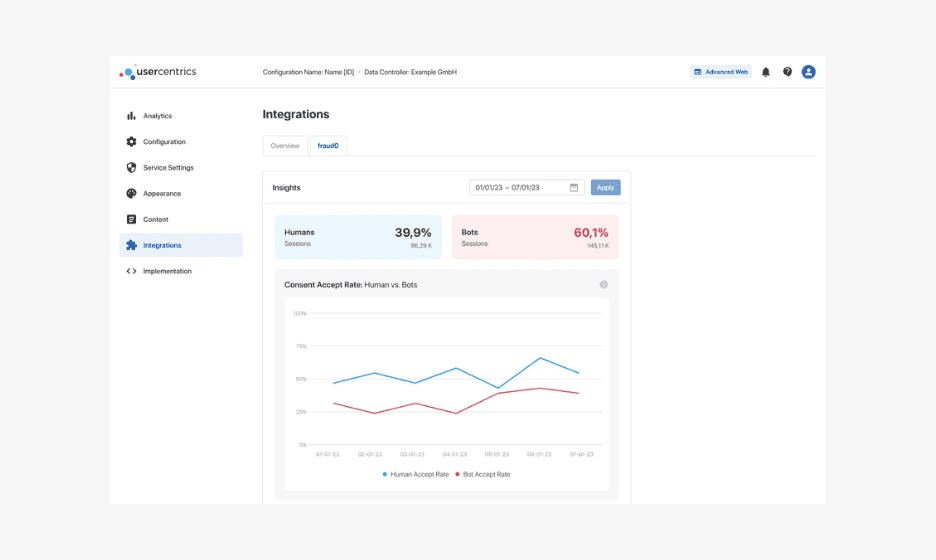Image resolution: width=936 pixels, height=560 pixels.
Task: Open the help question mark icon
Action: (x=787, y=72)
